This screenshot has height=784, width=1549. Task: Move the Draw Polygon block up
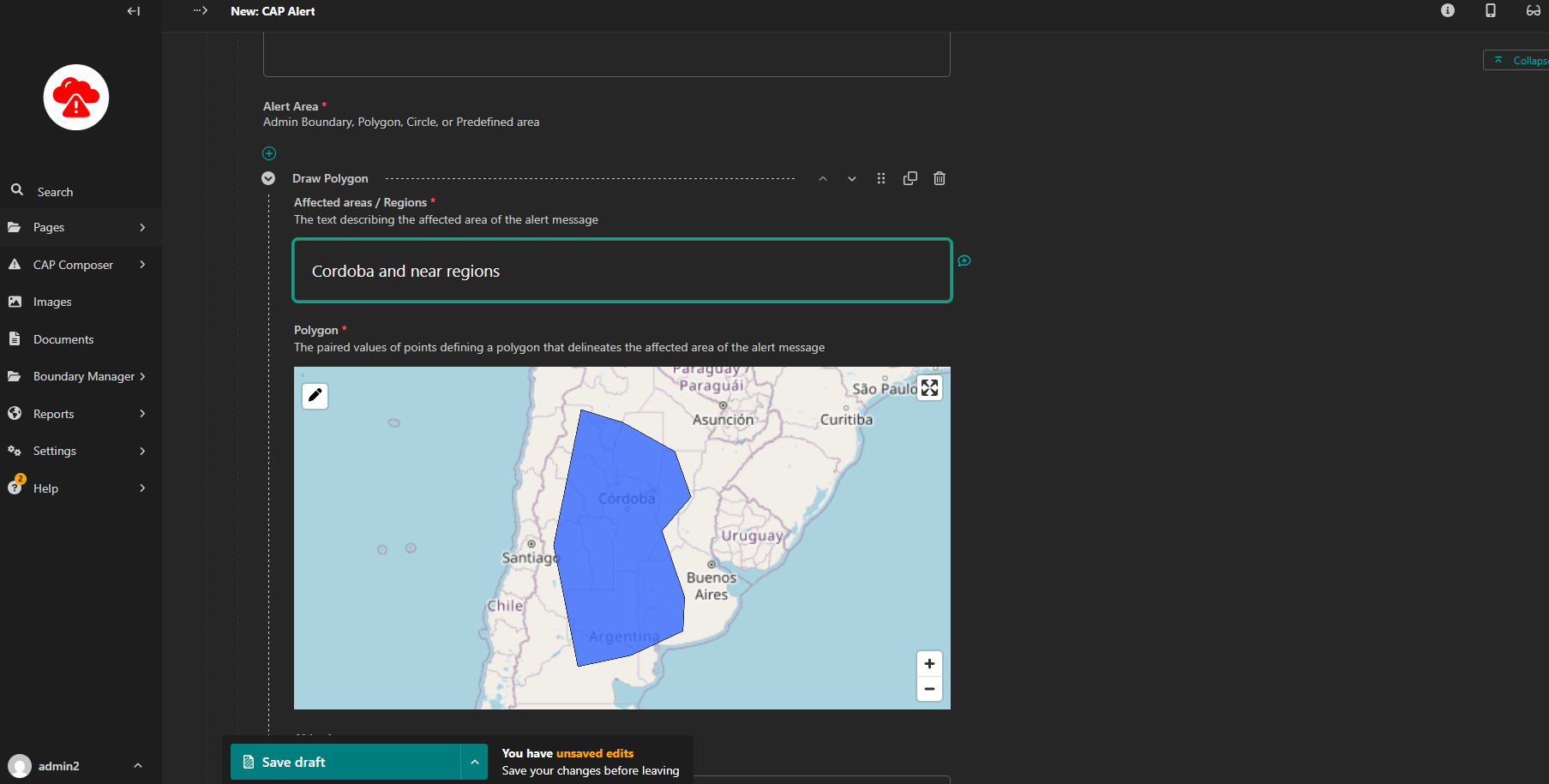coord(823,178)
